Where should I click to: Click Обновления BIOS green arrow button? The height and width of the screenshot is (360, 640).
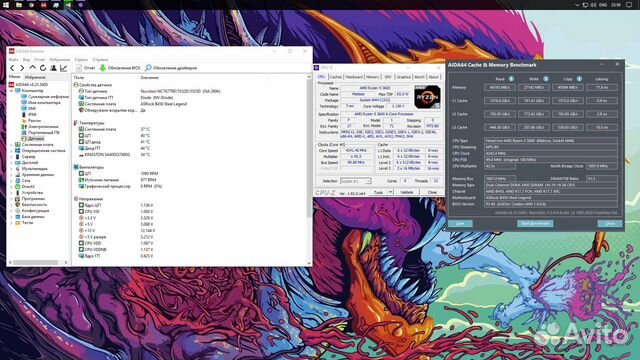tap(120, 68)
